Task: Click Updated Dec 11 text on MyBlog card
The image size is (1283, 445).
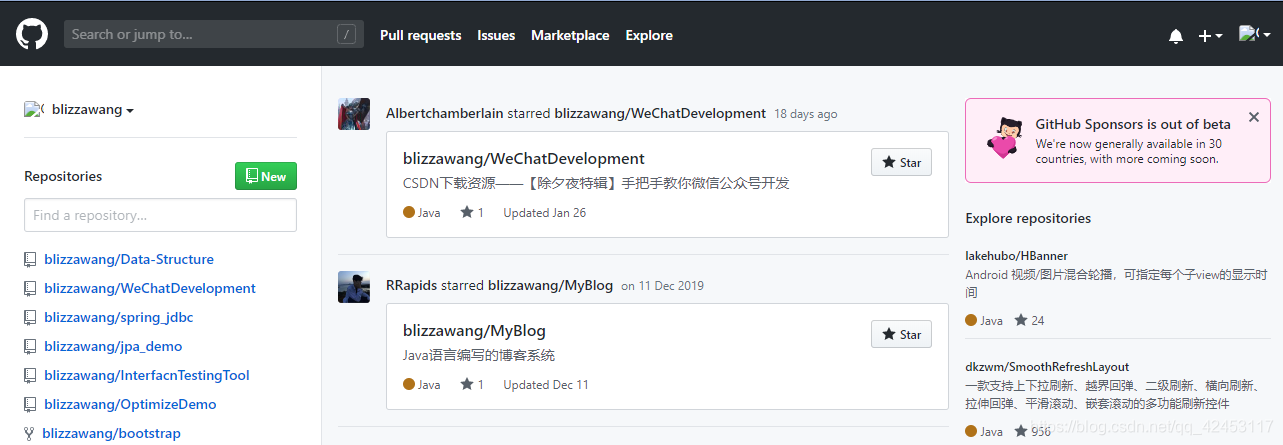Action: 546,384
